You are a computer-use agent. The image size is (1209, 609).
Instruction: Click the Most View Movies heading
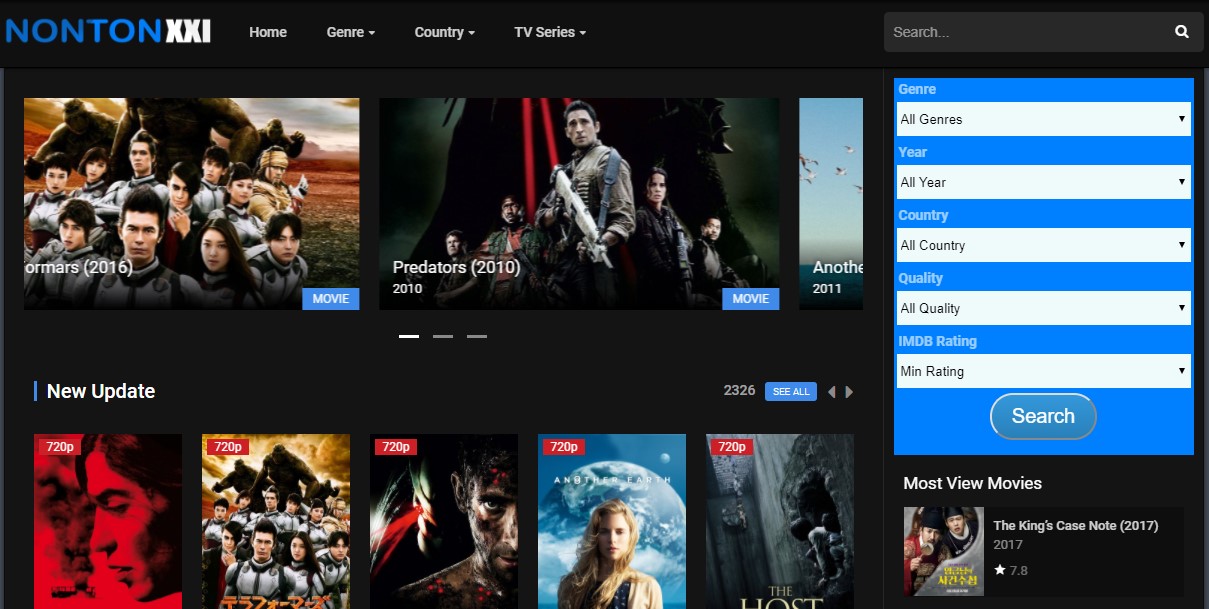(972, 483)
